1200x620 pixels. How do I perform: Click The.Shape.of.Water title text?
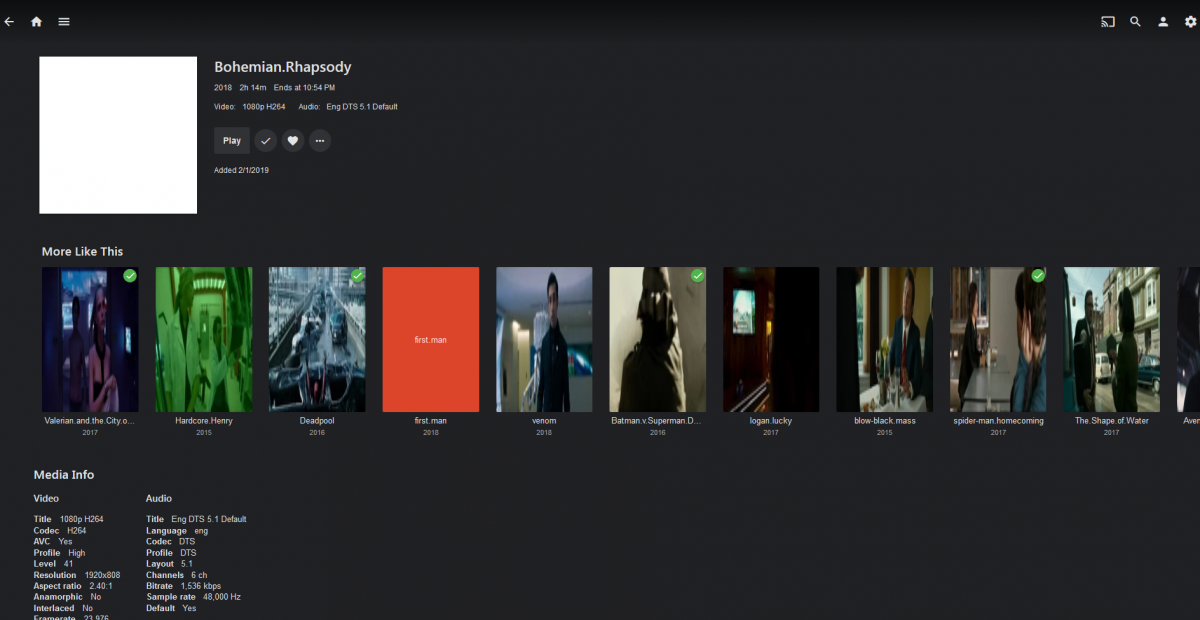1112,421
